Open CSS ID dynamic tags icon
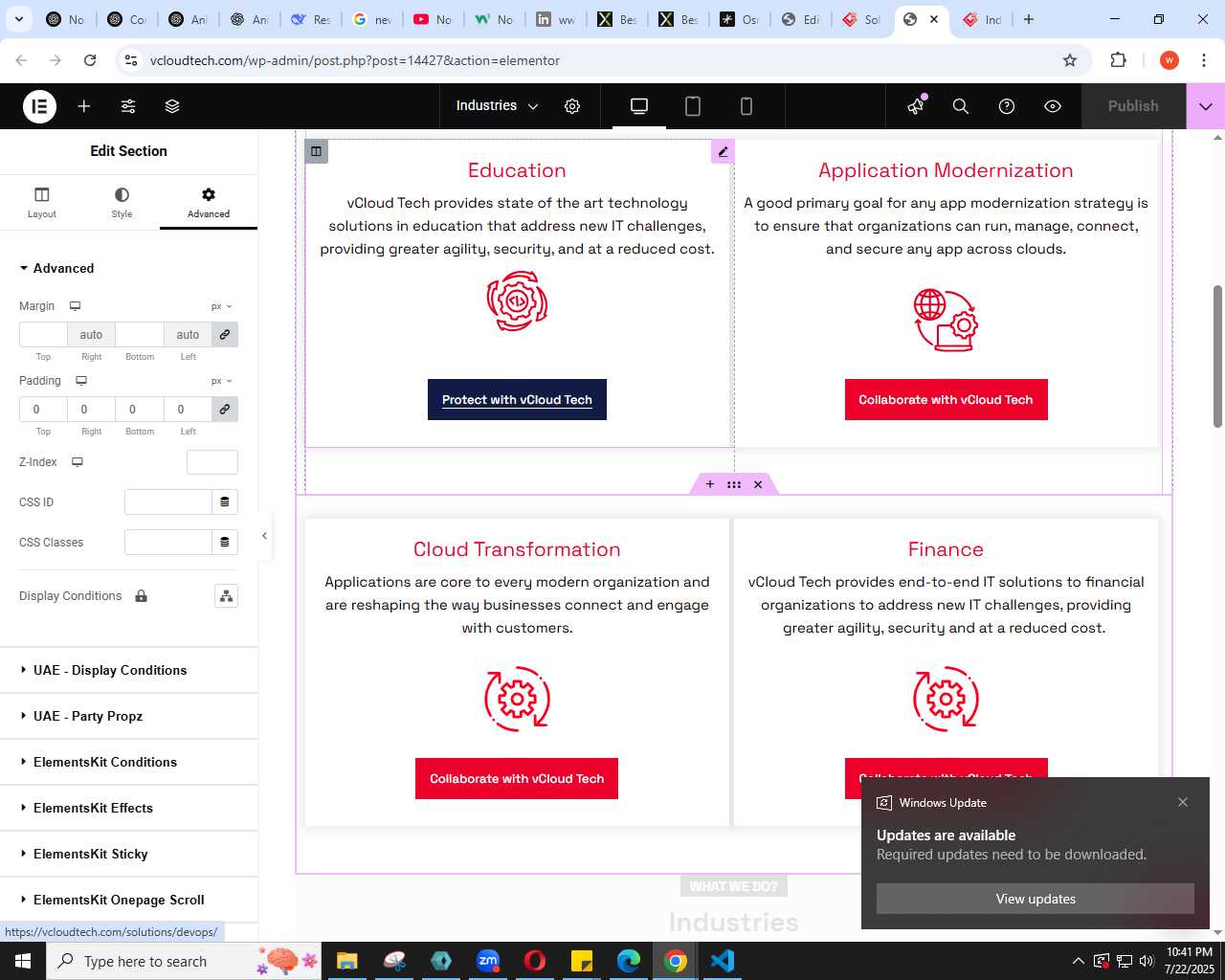1225x980 pixels. (225, 501)
